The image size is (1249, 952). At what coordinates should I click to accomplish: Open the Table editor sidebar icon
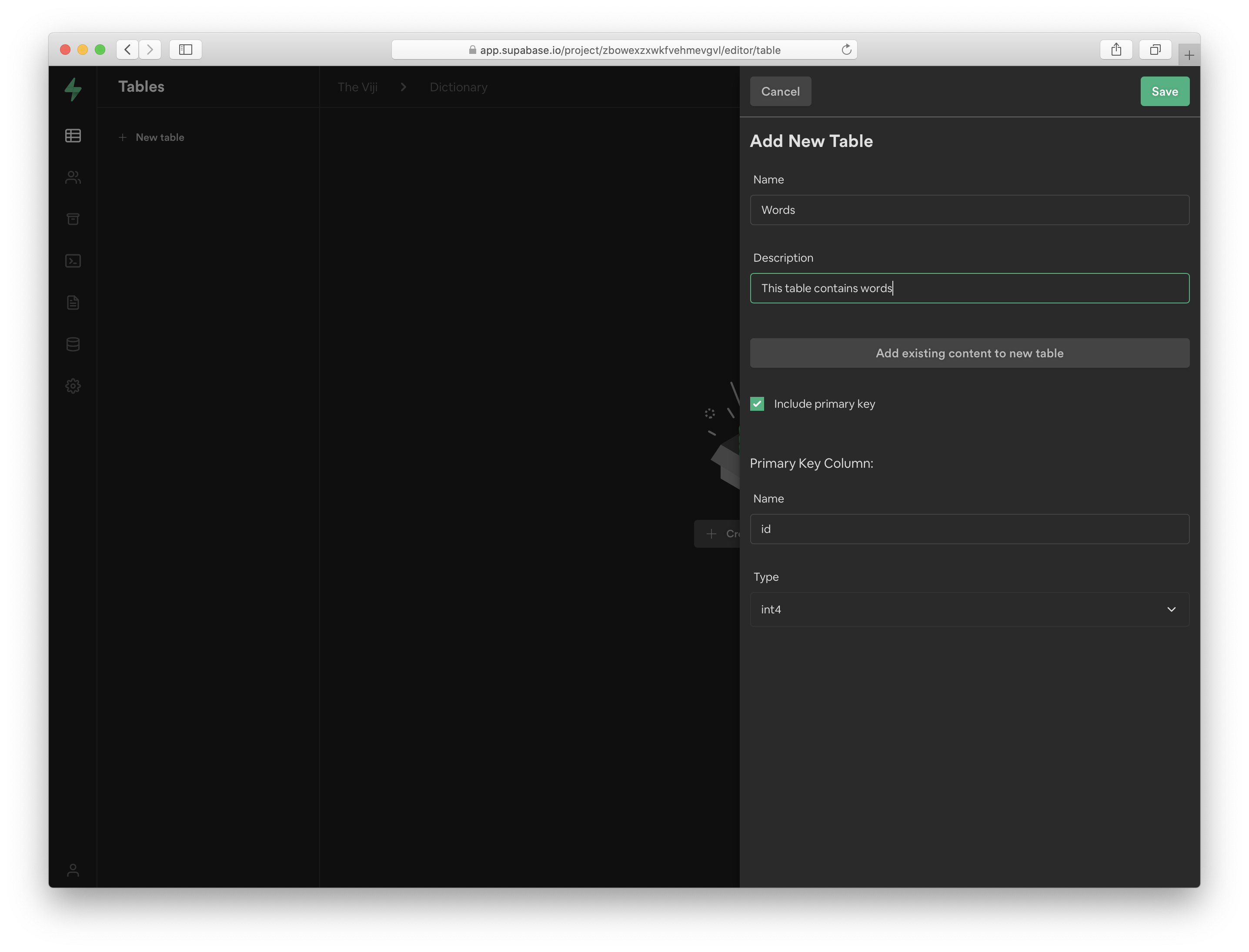[73, 136]
